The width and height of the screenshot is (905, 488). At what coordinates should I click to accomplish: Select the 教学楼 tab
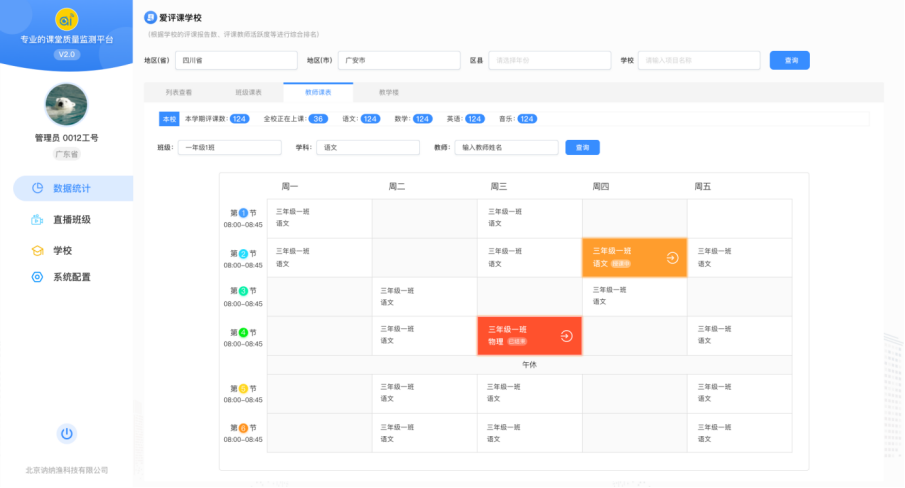[x=388, y=92]
